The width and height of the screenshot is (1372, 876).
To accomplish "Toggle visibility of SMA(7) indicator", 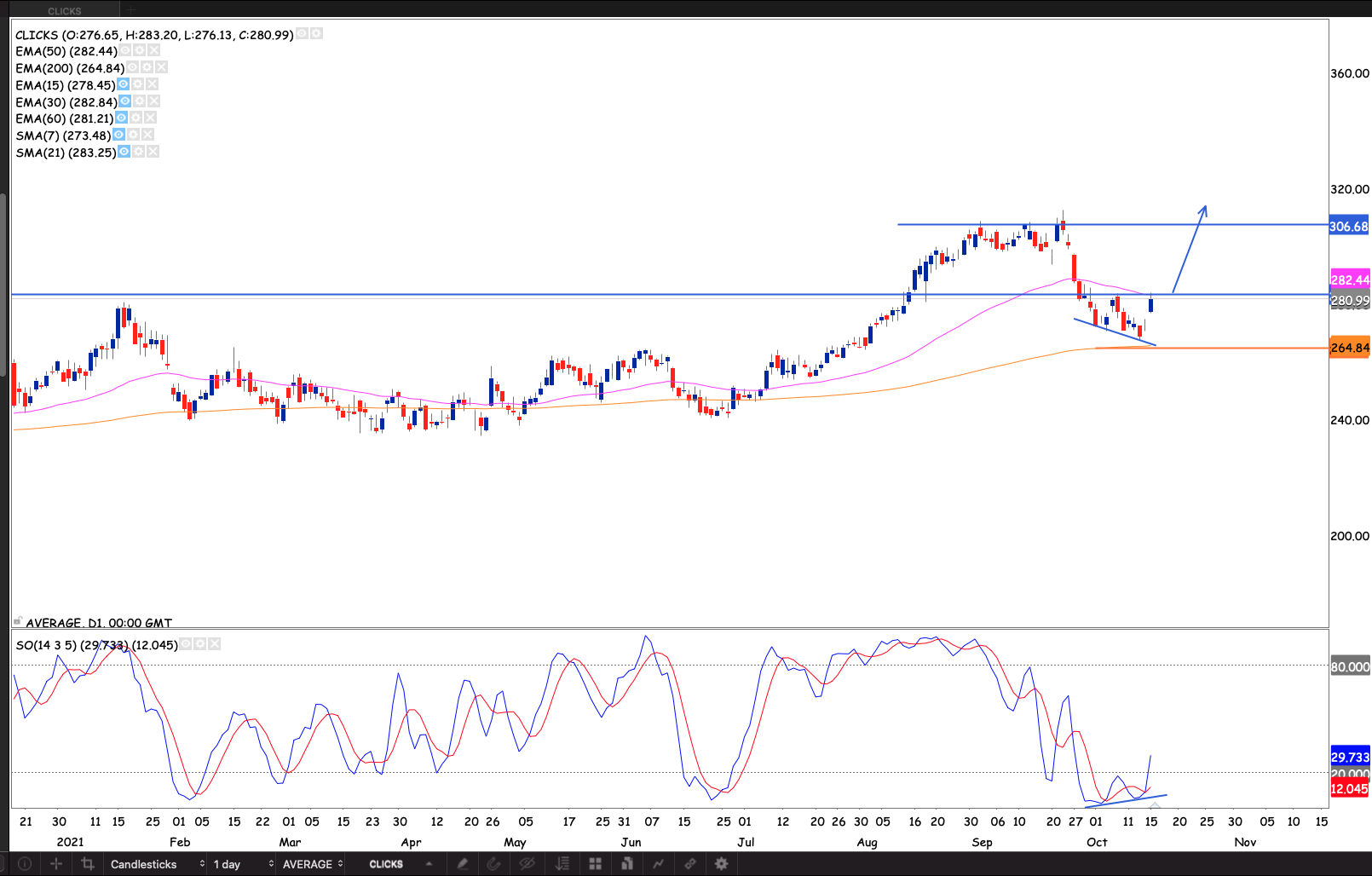I will coord(119,135).
